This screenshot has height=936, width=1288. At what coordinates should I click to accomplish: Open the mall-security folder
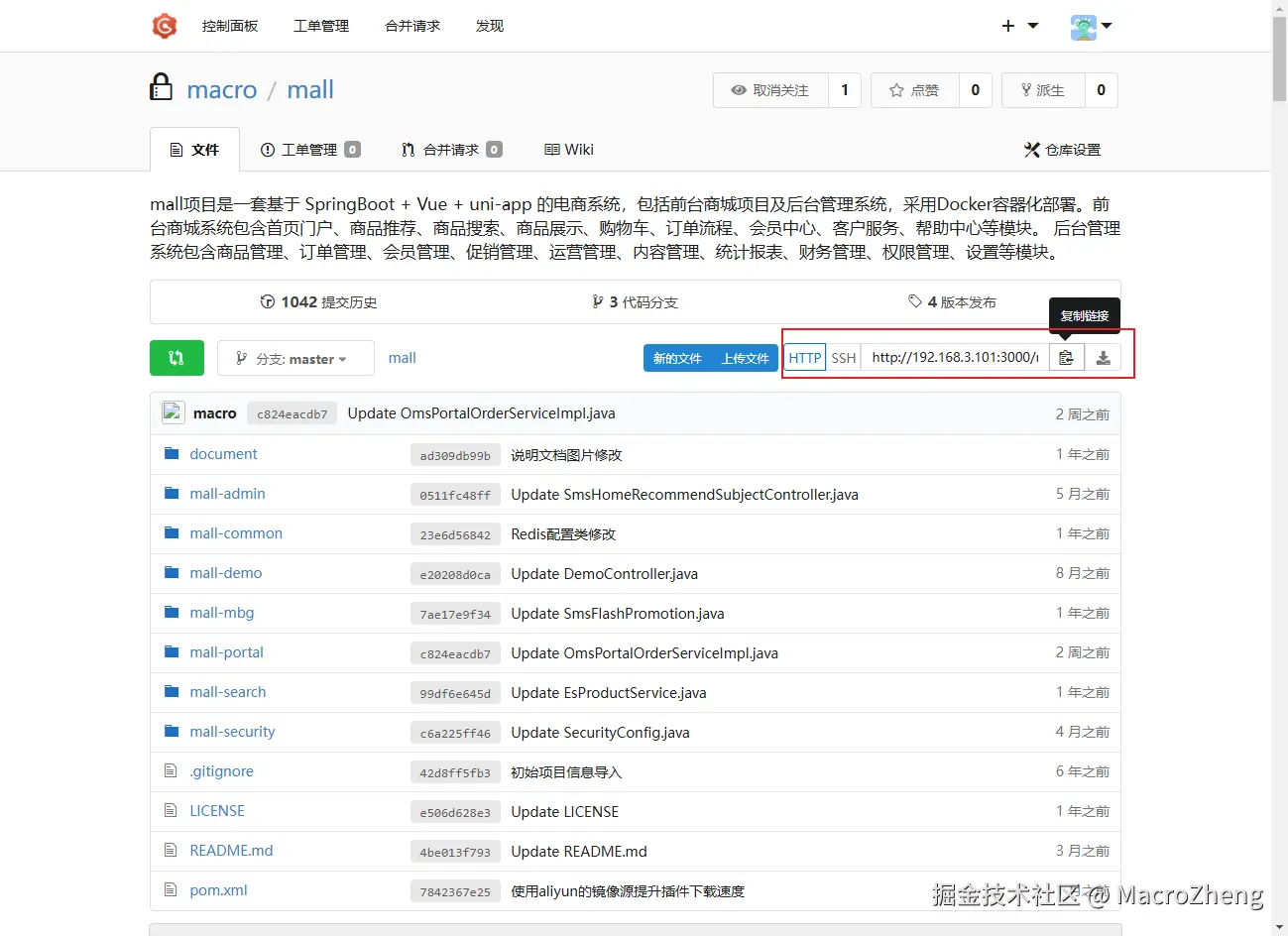tap(232, 732)
